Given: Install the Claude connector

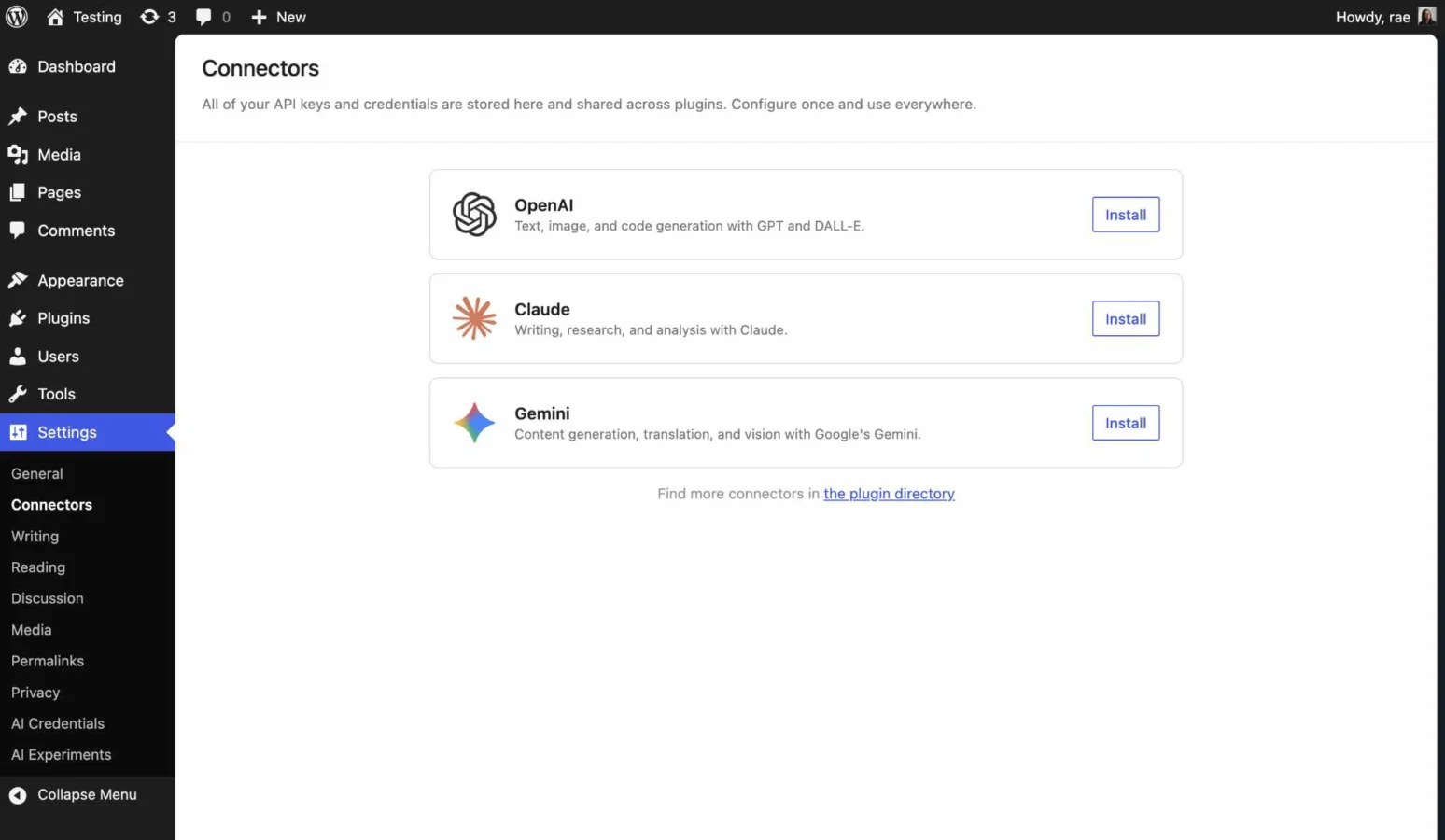Looking at the screenshot, I should pos(1125,318).
